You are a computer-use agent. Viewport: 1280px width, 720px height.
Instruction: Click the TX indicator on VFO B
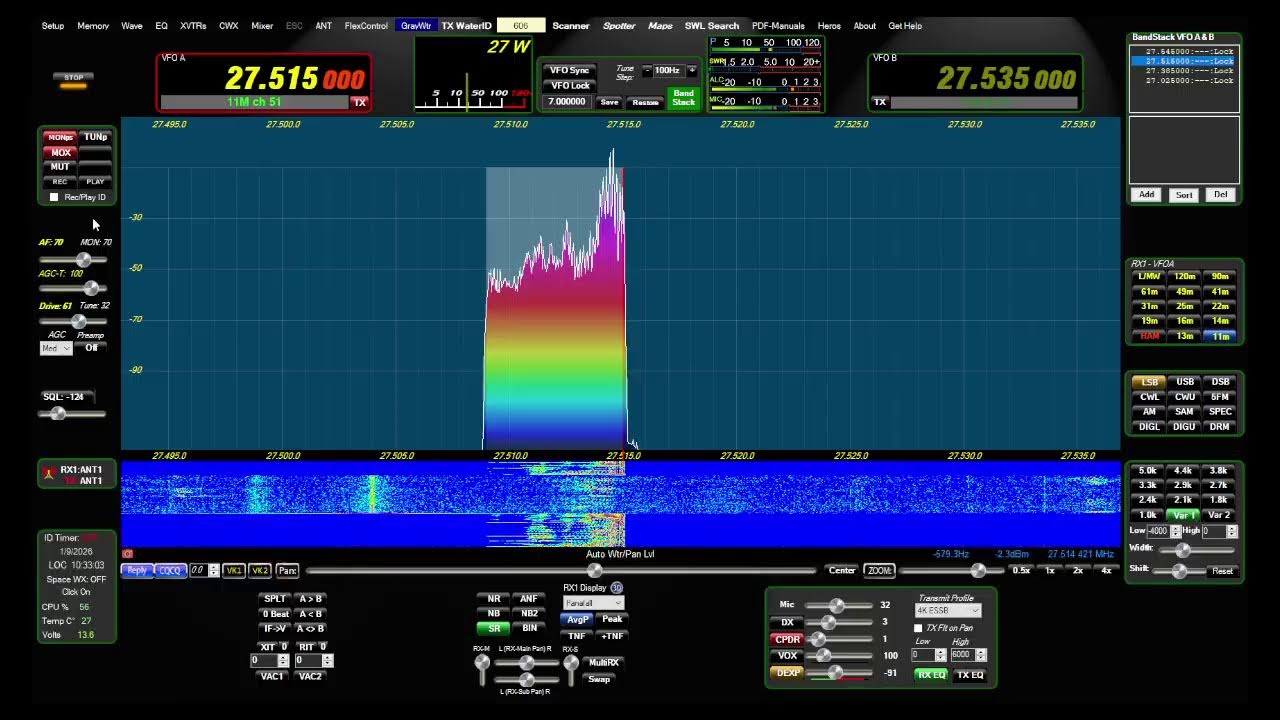click(880, 102)
